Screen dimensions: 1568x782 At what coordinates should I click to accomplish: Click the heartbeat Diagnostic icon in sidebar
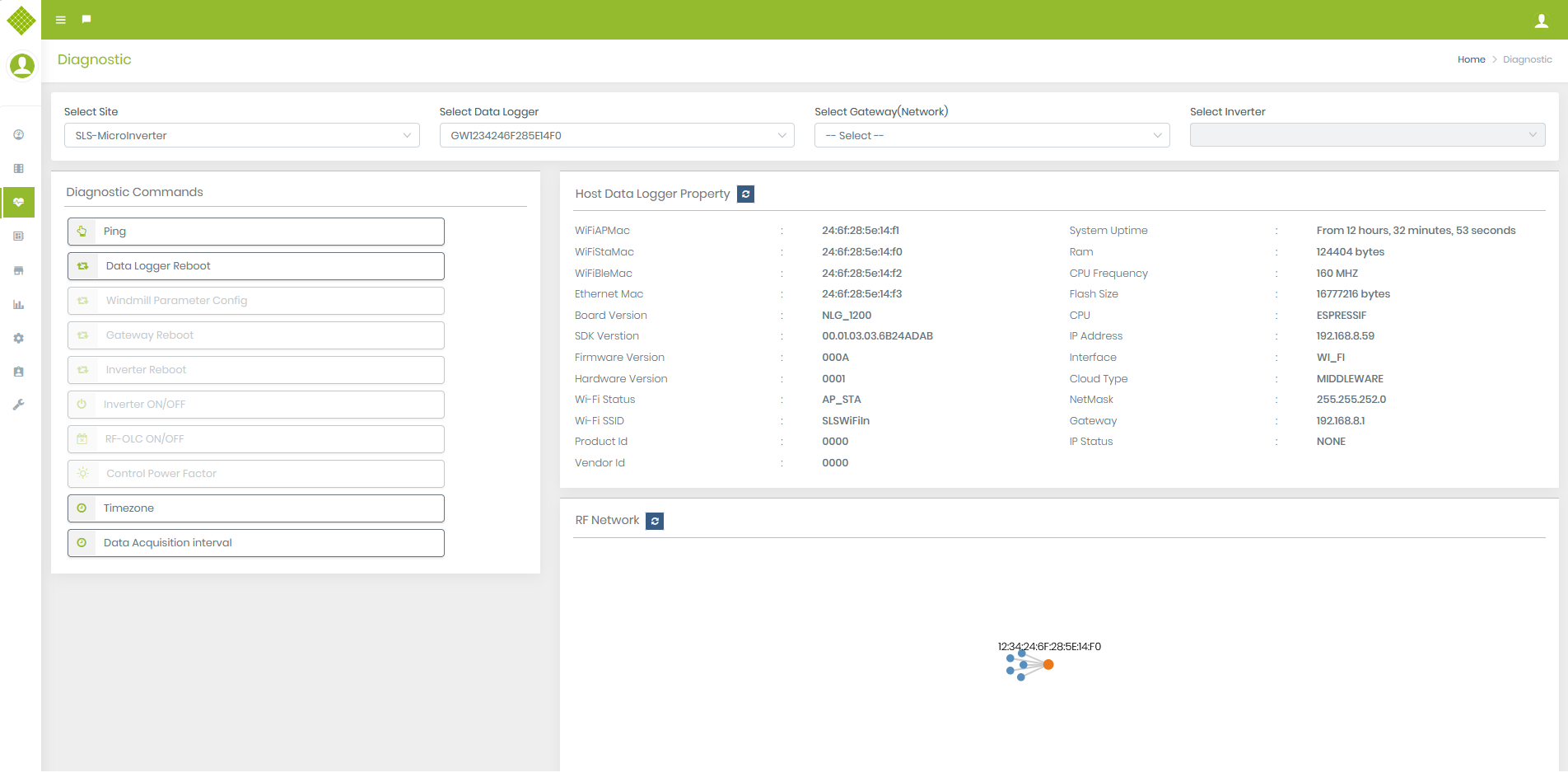tap(18, 202)
